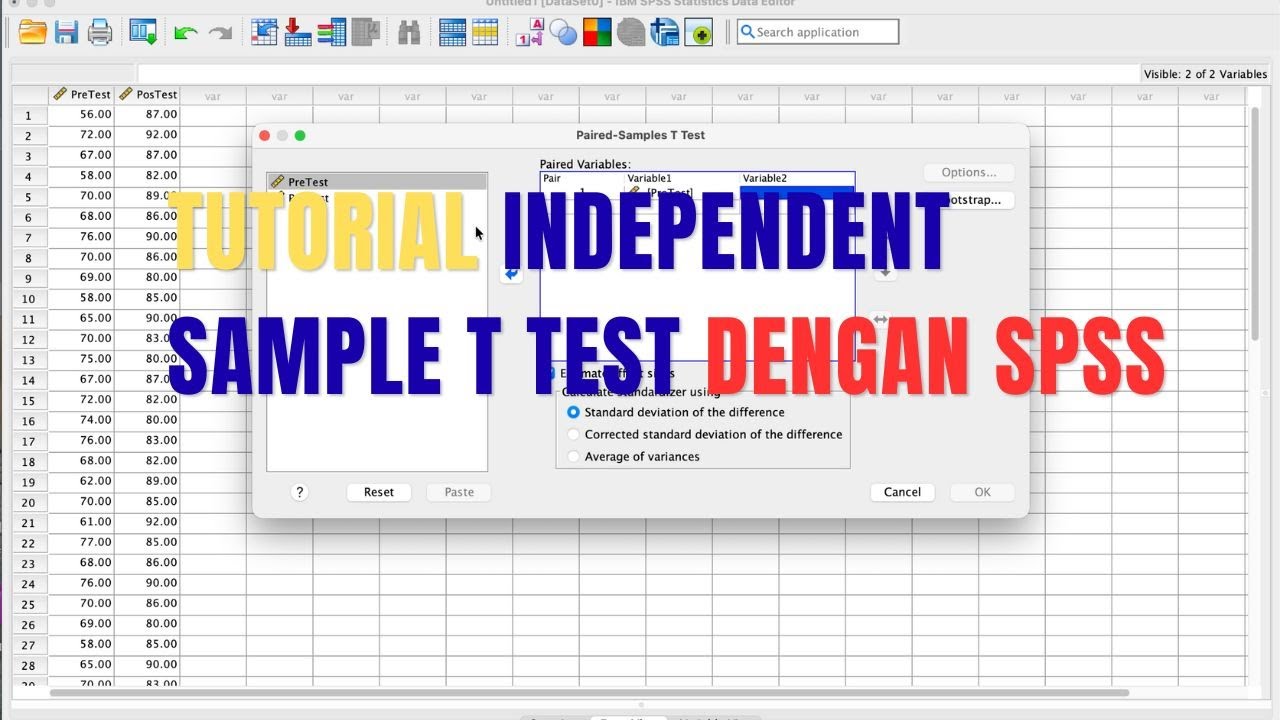Image resolution: width=1280 pixels, height=720 pixels.
Task: Click the Open data document folder icon
Action: coord(33,33)
